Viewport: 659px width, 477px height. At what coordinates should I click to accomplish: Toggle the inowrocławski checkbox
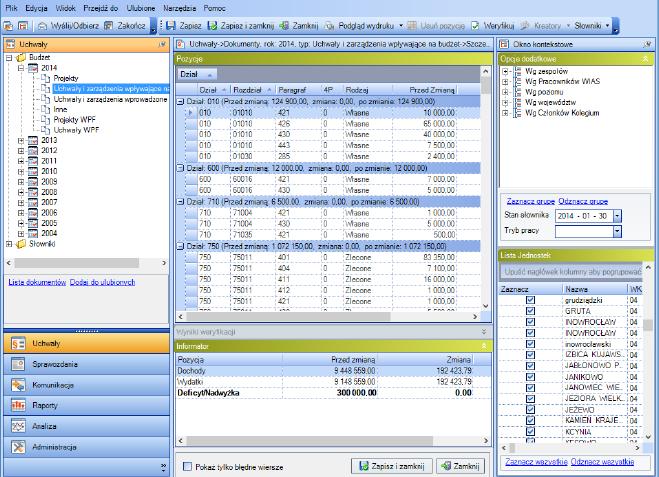[x=530, y=344]
